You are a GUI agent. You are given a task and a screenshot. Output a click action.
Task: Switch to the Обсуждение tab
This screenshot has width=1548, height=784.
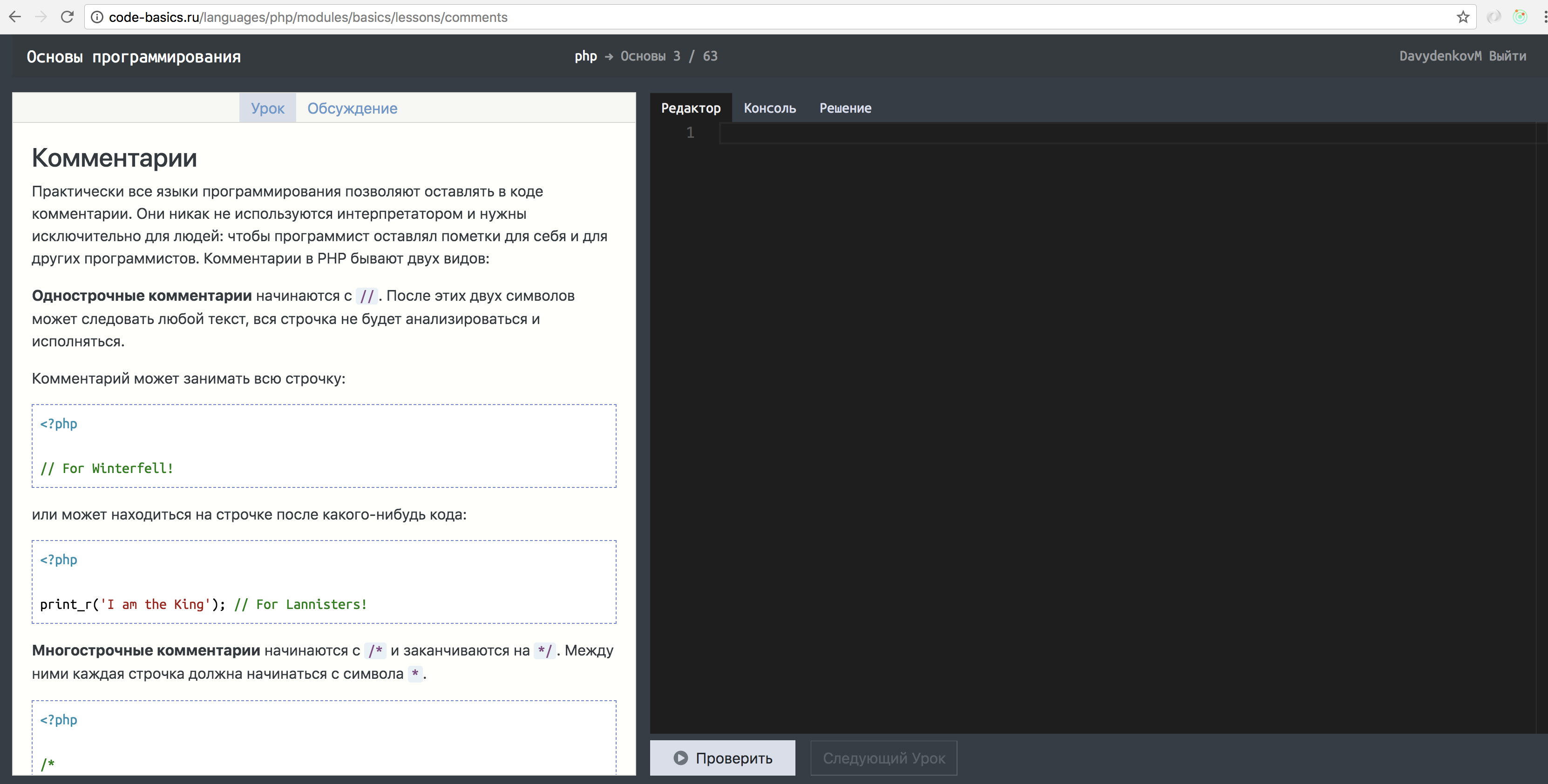point(352,108)
